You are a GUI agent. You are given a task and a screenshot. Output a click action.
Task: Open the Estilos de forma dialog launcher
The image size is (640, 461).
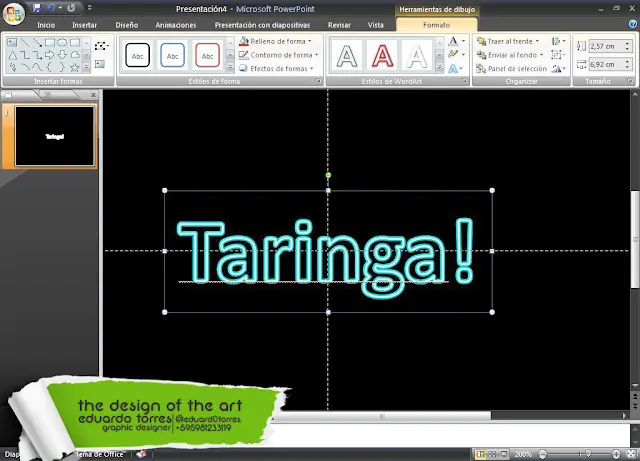pyautogui.click(x=318, y=81)
